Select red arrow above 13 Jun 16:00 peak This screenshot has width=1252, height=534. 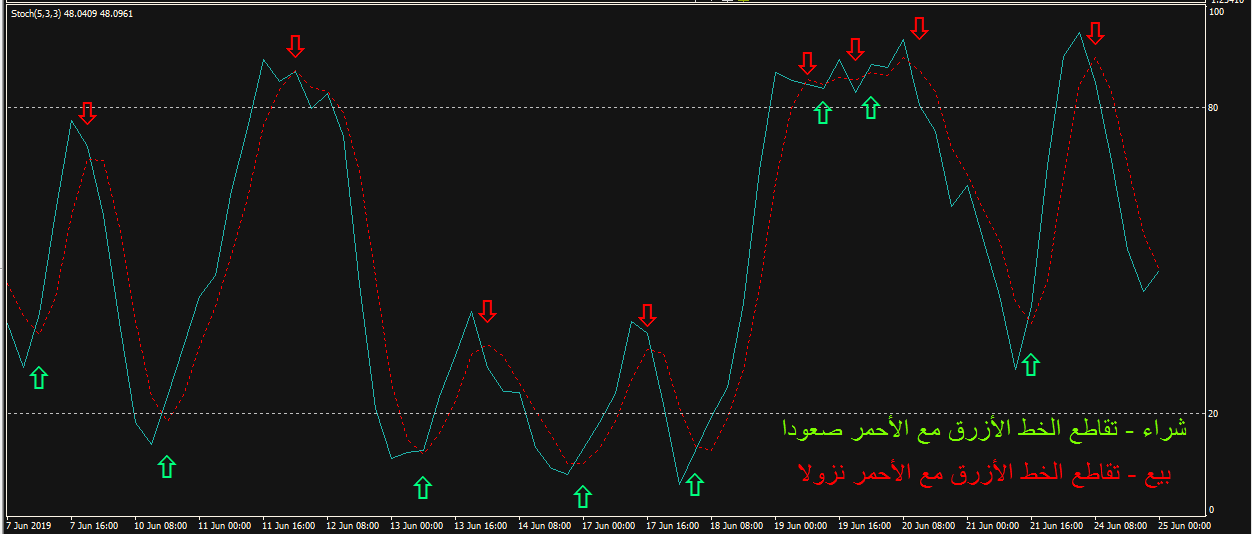tap(487, 311)
